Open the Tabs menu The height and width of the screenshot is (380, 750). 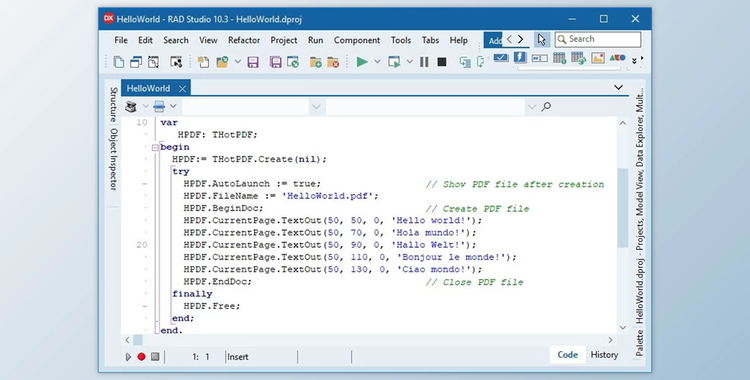coord(430,40)
